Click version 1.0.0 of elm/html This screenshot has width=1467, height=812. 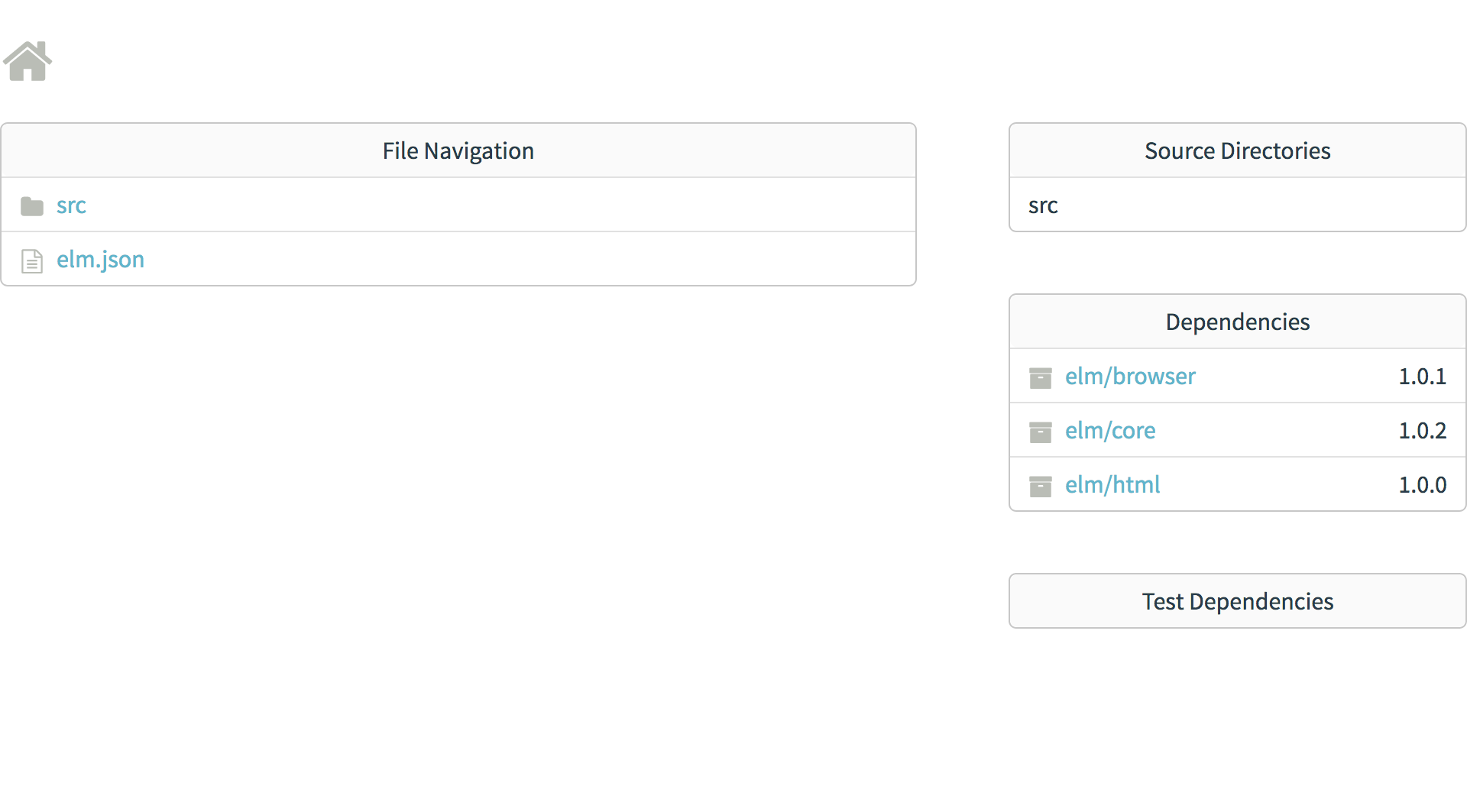[x=1422, y=485]
